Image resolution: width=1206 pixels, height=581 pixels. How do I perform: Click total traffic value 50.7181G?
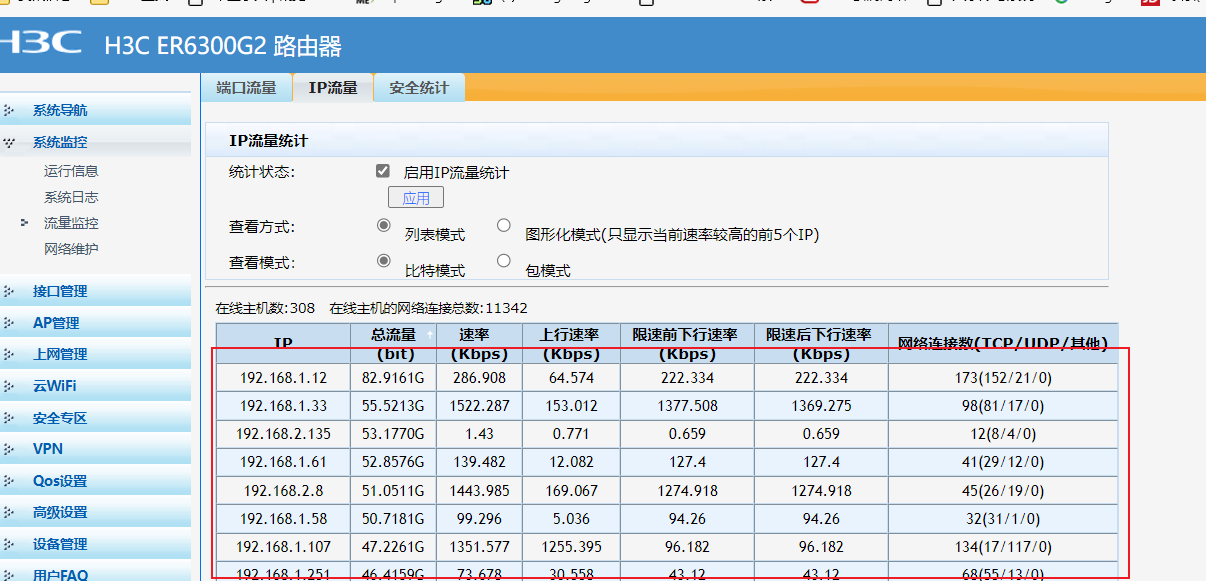[393, 519]
